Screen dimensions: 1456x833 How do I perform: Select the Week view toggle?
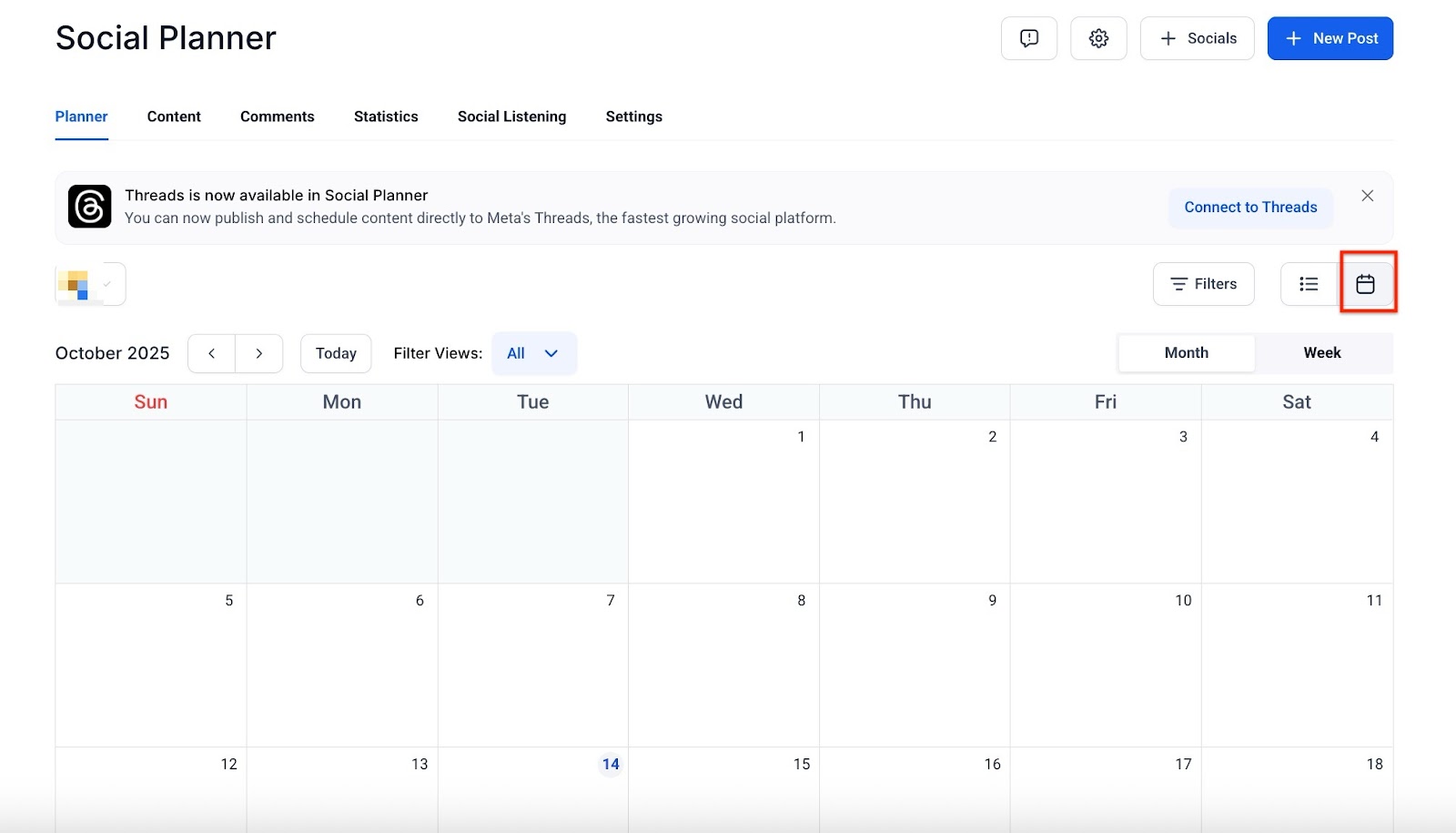coord(1321,352)
